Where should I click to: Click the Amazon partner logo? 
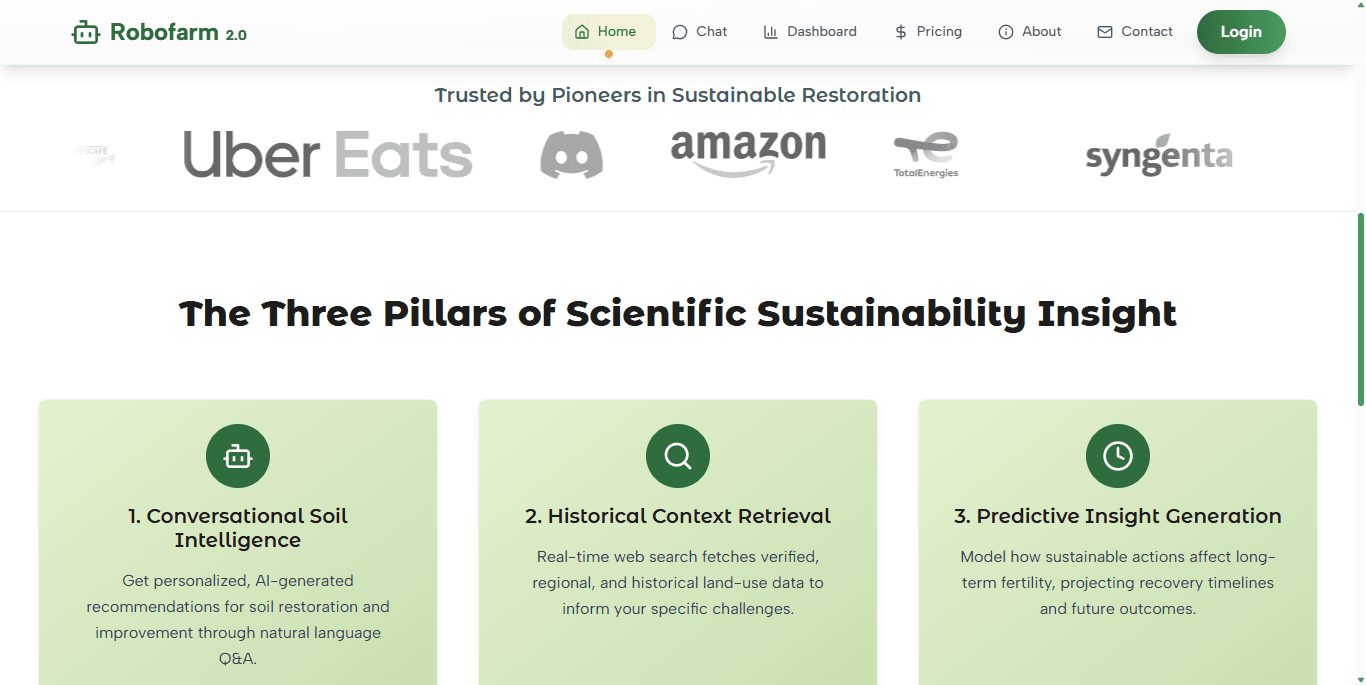pos(748,152)
